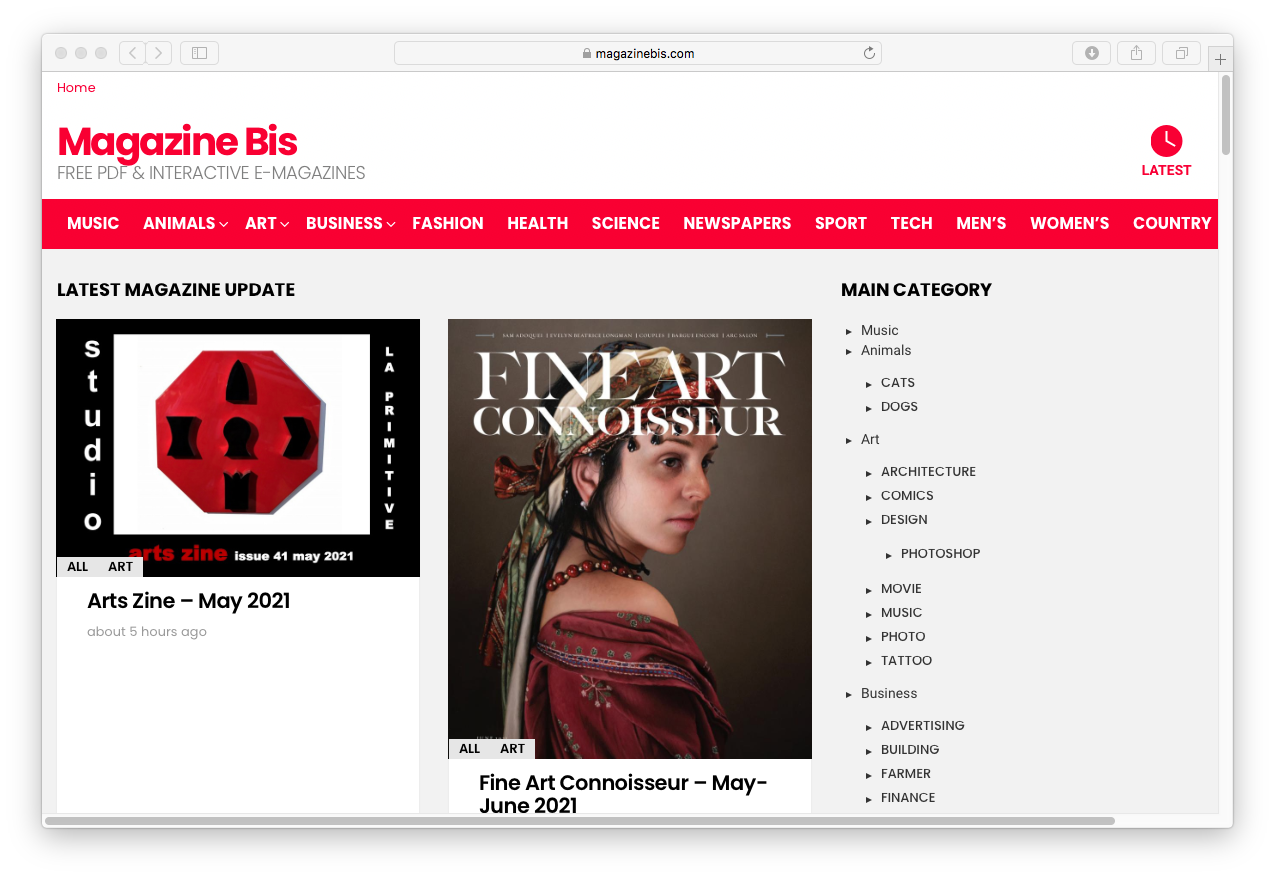Click the Share toolbar icon
This screenshot has height=878, width=1275.
coord(1136,53)
